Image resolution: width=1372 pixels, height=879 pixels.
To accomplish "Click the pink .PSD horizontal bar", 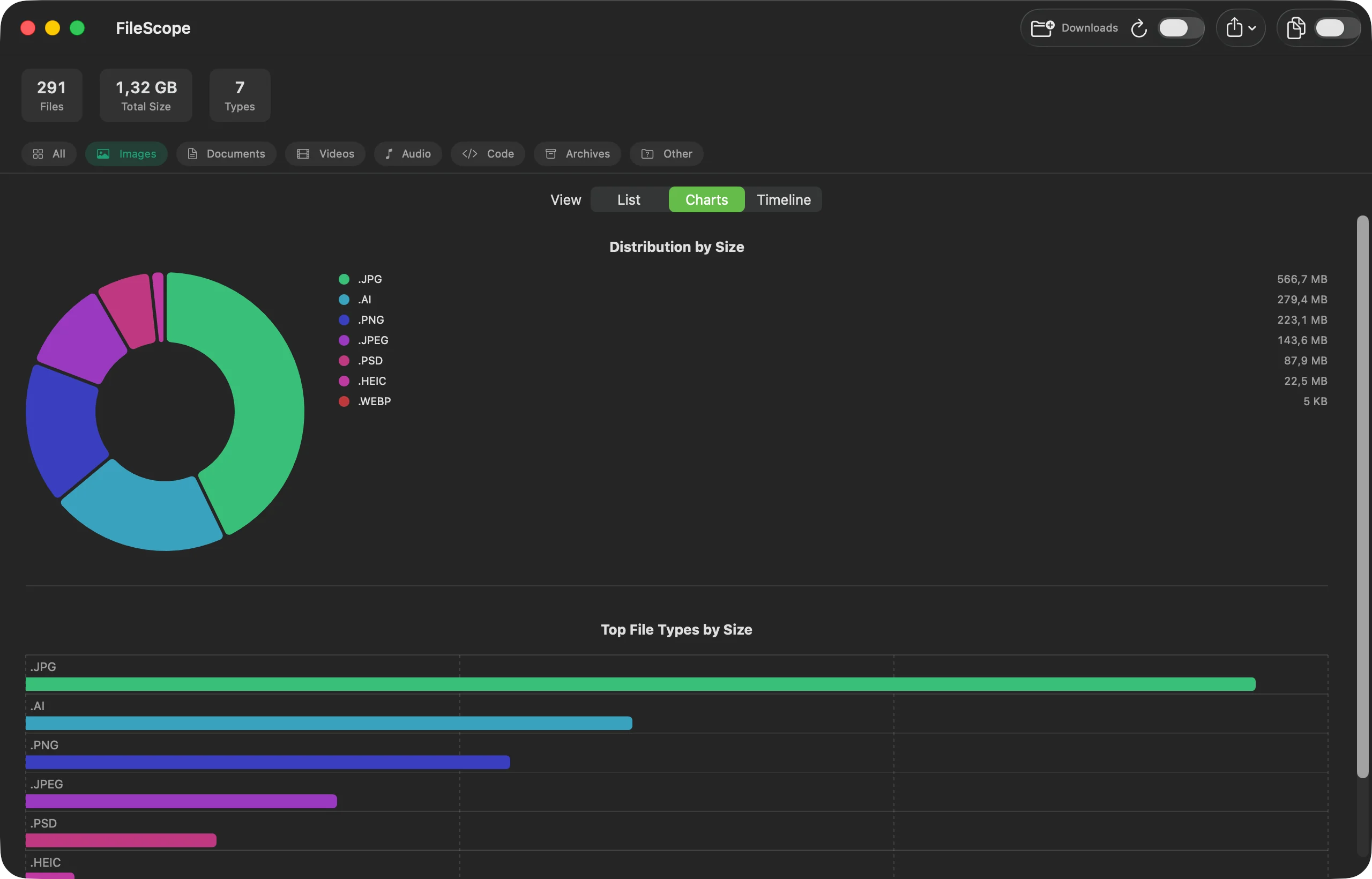I will [121, 841].
